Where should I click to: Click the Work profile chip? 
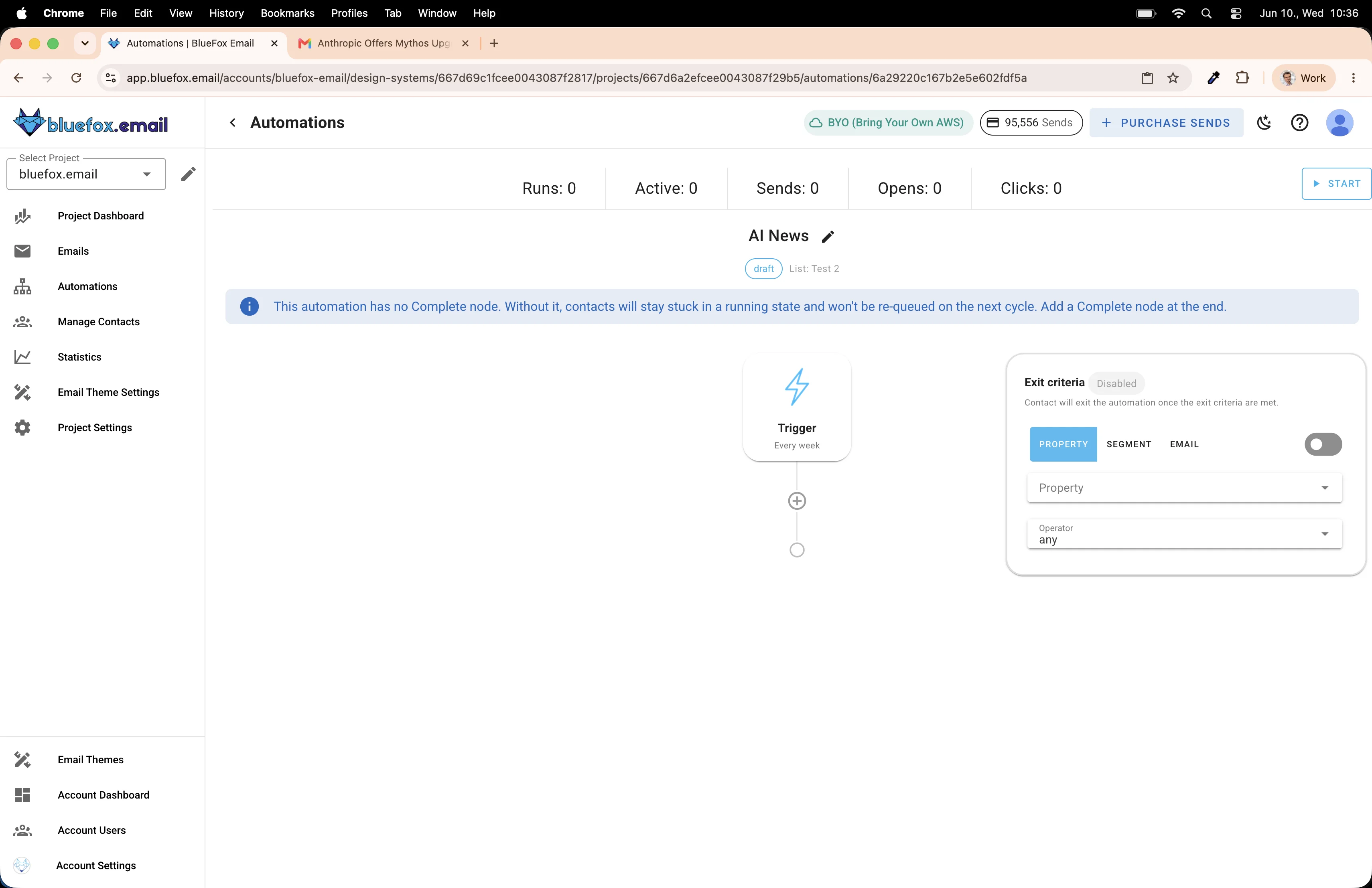[1303, 78]
